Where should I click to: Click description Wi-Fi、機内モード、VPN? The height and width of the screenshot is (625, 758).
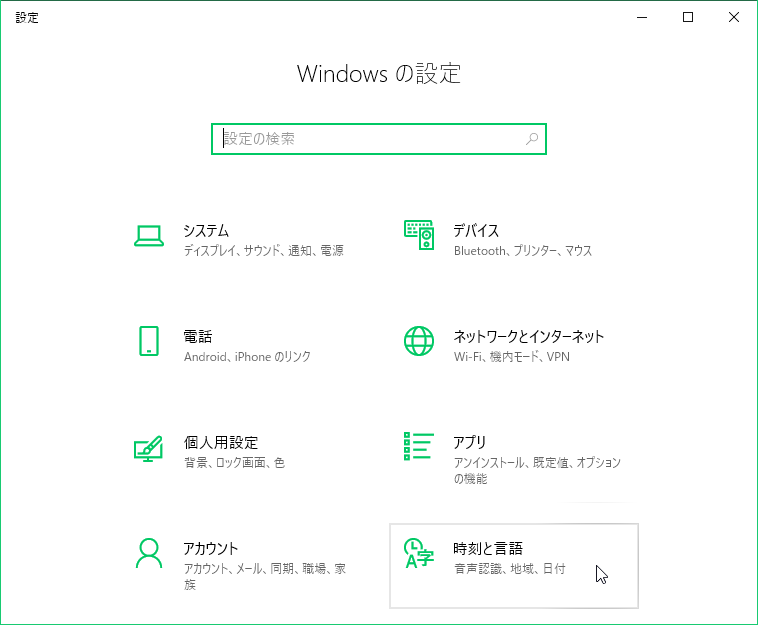pos(511,357)
